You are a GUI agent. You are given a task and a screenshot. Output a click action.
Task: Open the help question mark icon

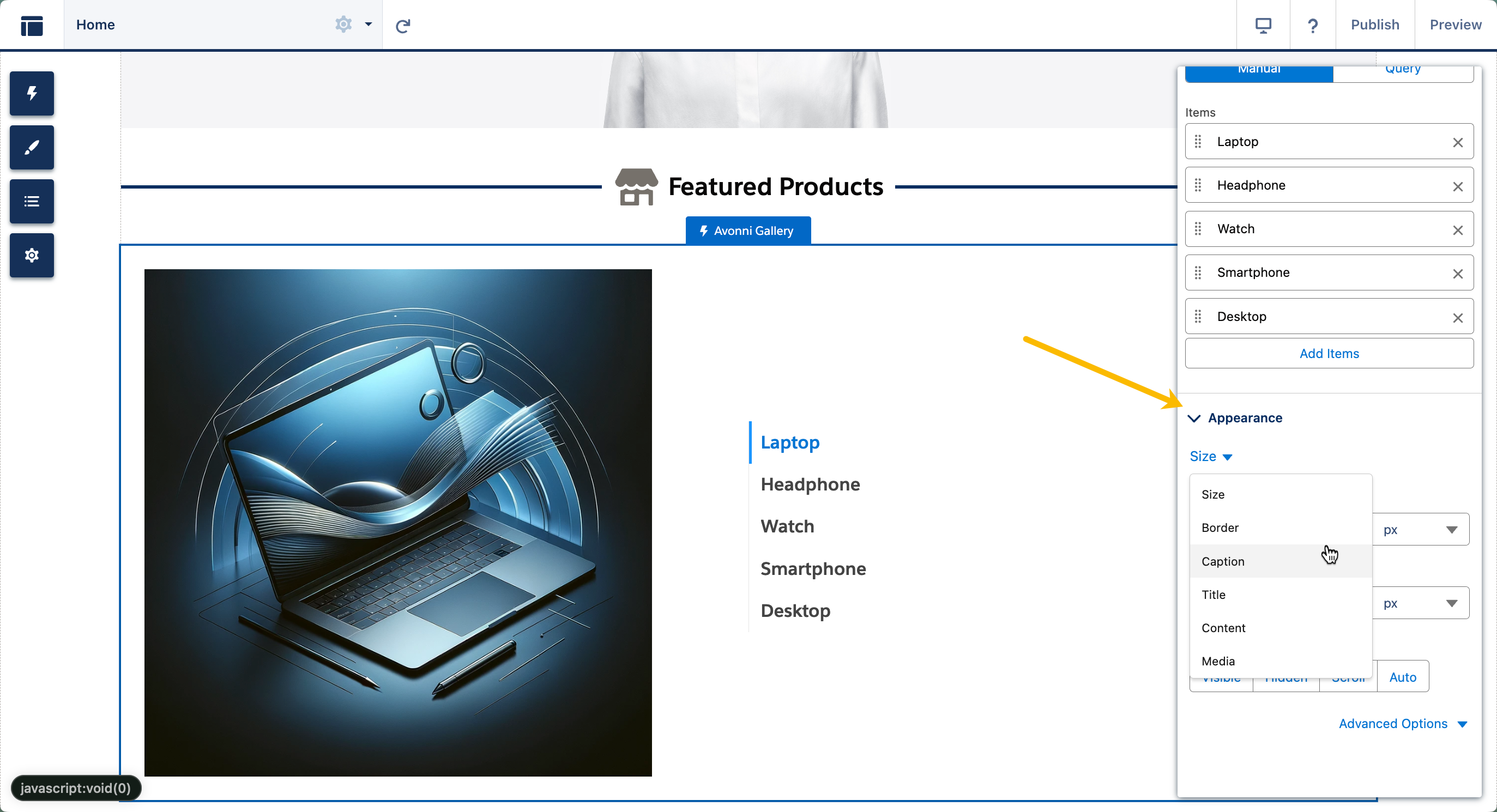[x=1312, y=25]
